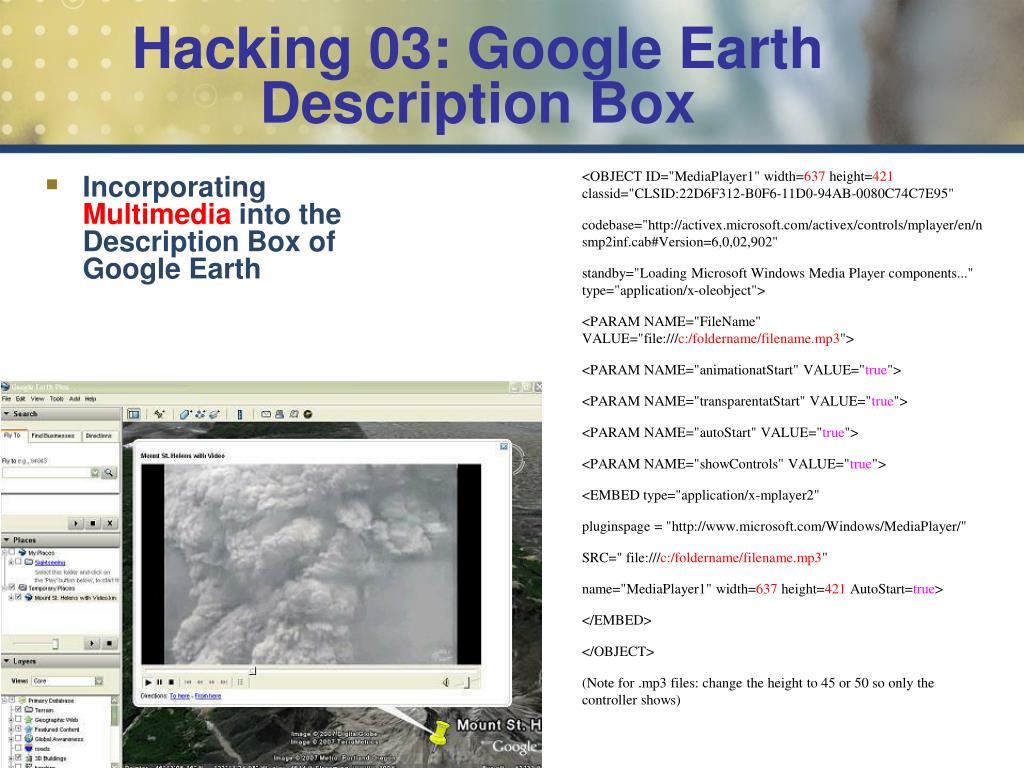1024x768 pixels.
Task: Enable the Global Awareness layer checkbox
Action: 18,739
